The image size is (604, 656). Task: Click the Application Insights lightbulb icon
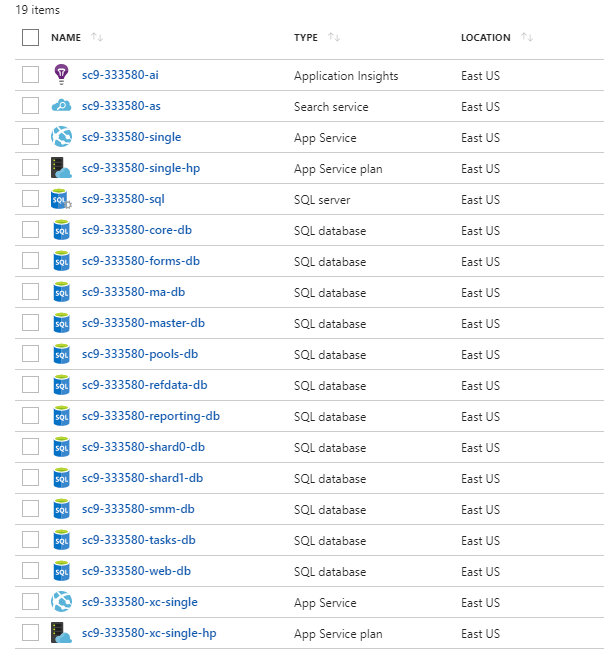61,74
